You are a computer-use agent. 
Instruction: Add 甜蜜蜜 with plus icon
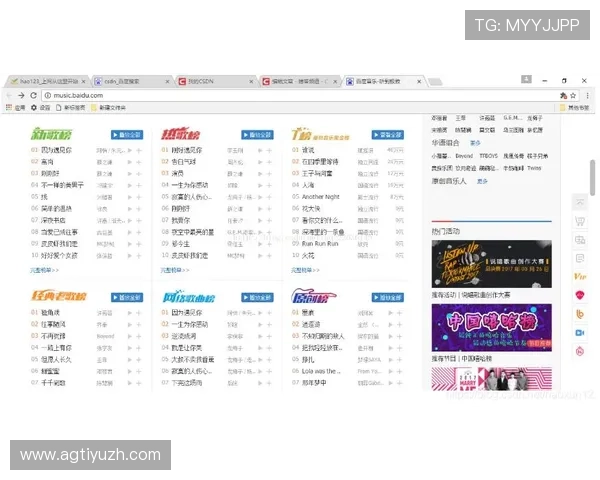click(x=139, y=372)
